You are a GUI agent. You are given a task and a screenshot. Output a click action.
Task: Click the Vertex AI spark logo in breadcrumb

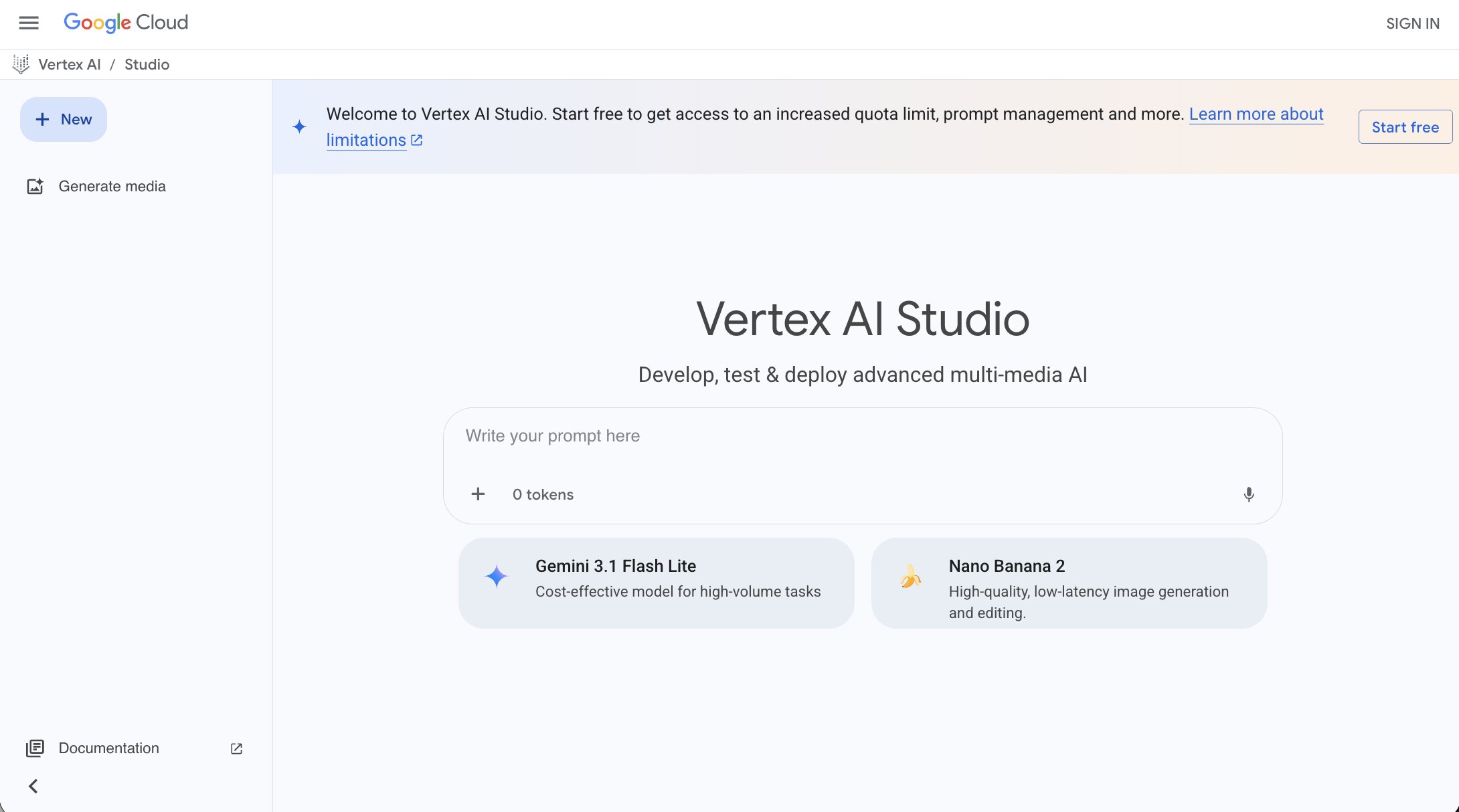21,64
